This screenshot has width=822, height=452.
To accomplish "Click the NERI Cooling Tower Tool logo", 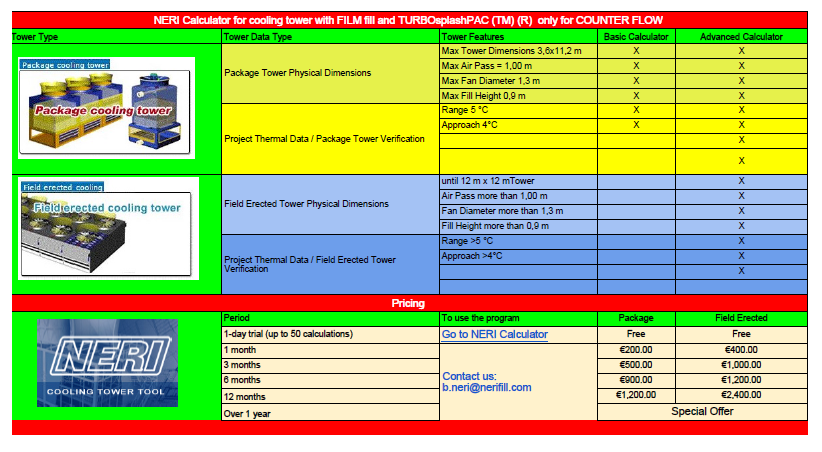I will 107,363.
